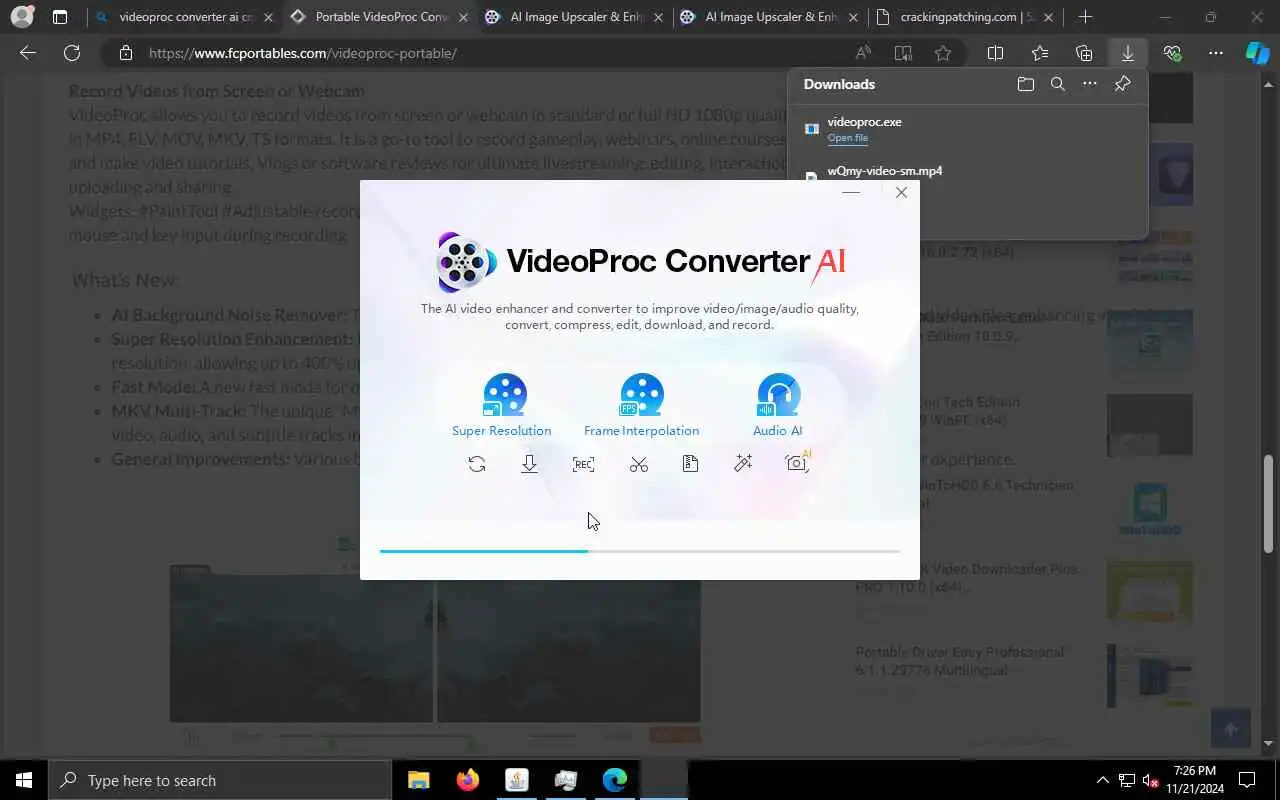Open the Super Resolution tool
Viewport: 1280px width, 800px height.
[x=502, y=406]
